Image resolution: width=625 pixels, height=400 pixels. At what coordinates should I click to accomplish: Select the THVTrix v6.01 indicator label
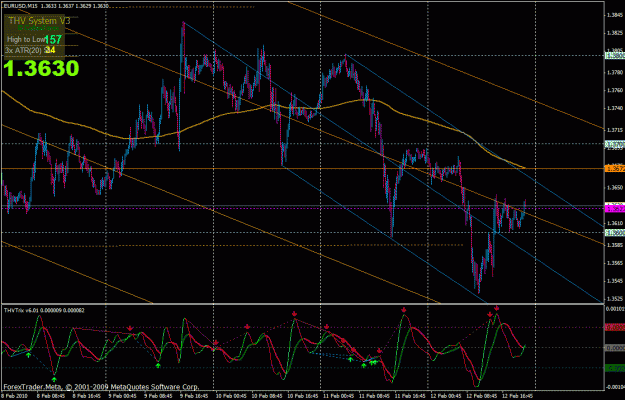22,310
